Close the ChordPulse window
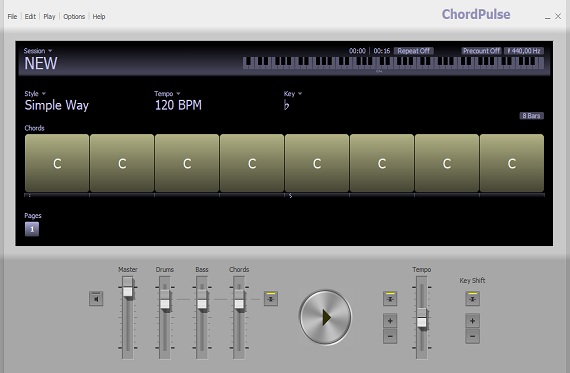This screenshot has height=373, width=570. 558,16
